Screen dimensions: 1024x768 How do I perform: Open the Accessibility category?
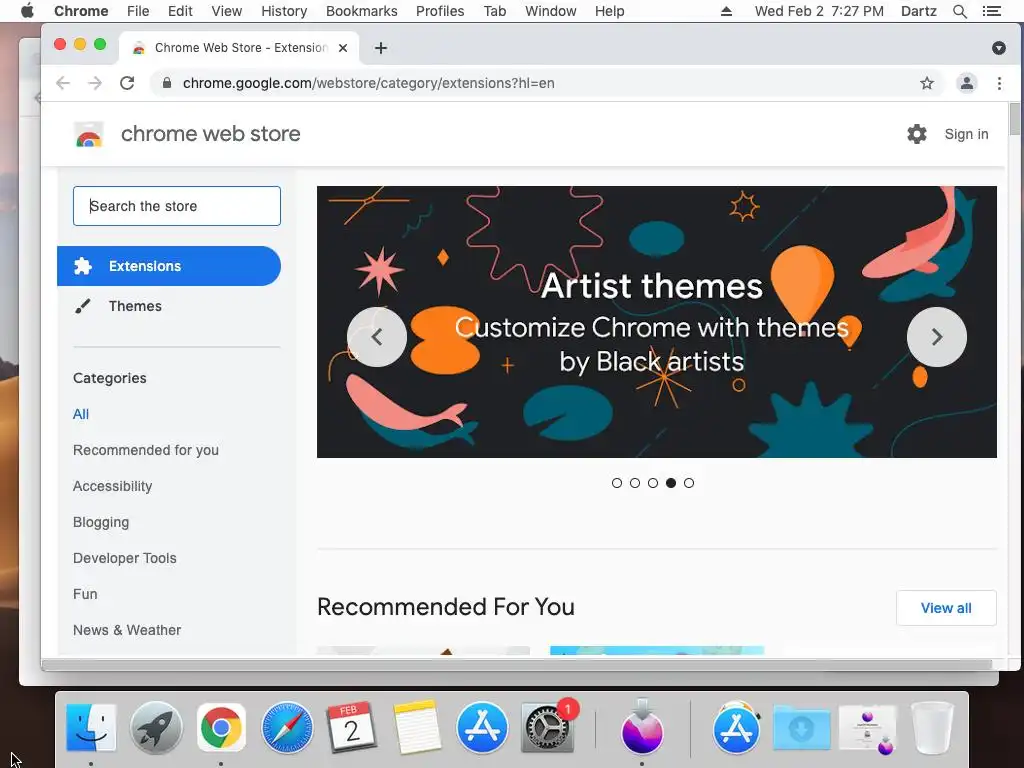pyautogui.click(x=112, y=486)
